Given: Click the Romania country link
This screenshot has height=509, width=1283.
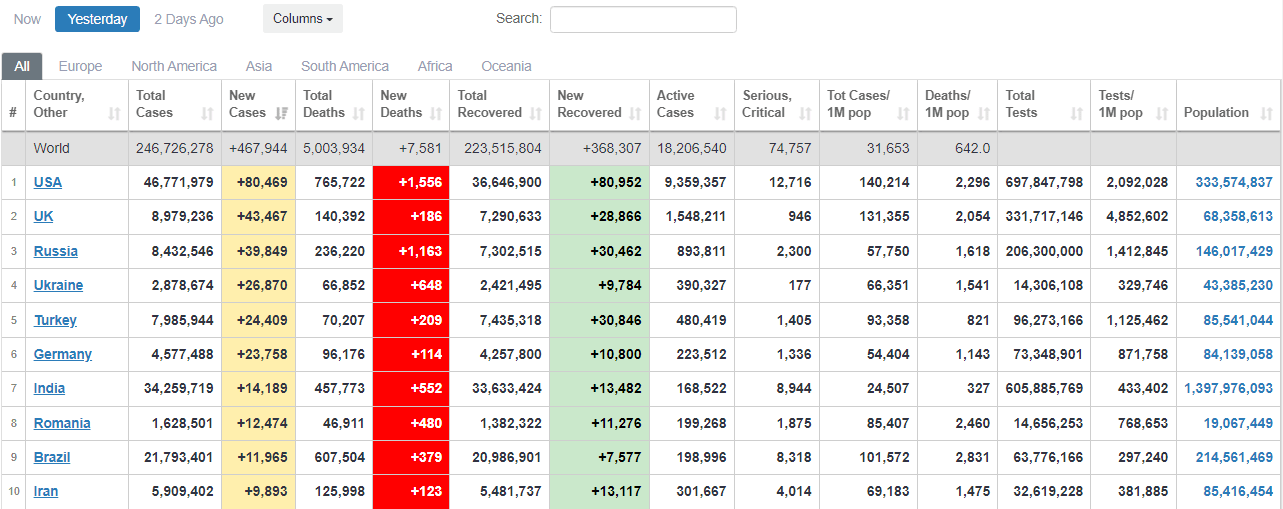Looking at the screenshot, I should tap(62, 423).
